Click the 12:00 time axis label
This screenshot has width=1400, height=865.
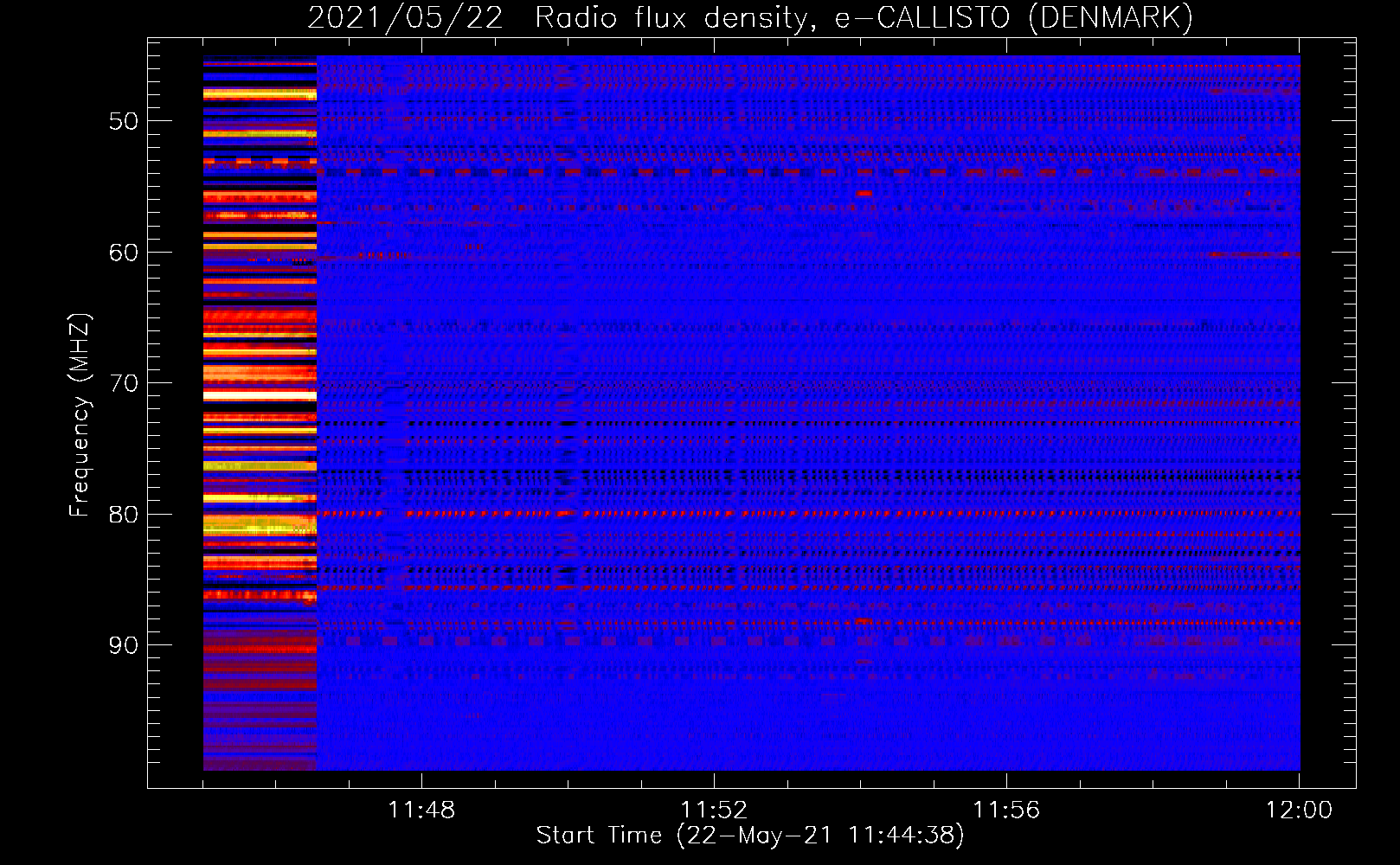click(1299, 810)
